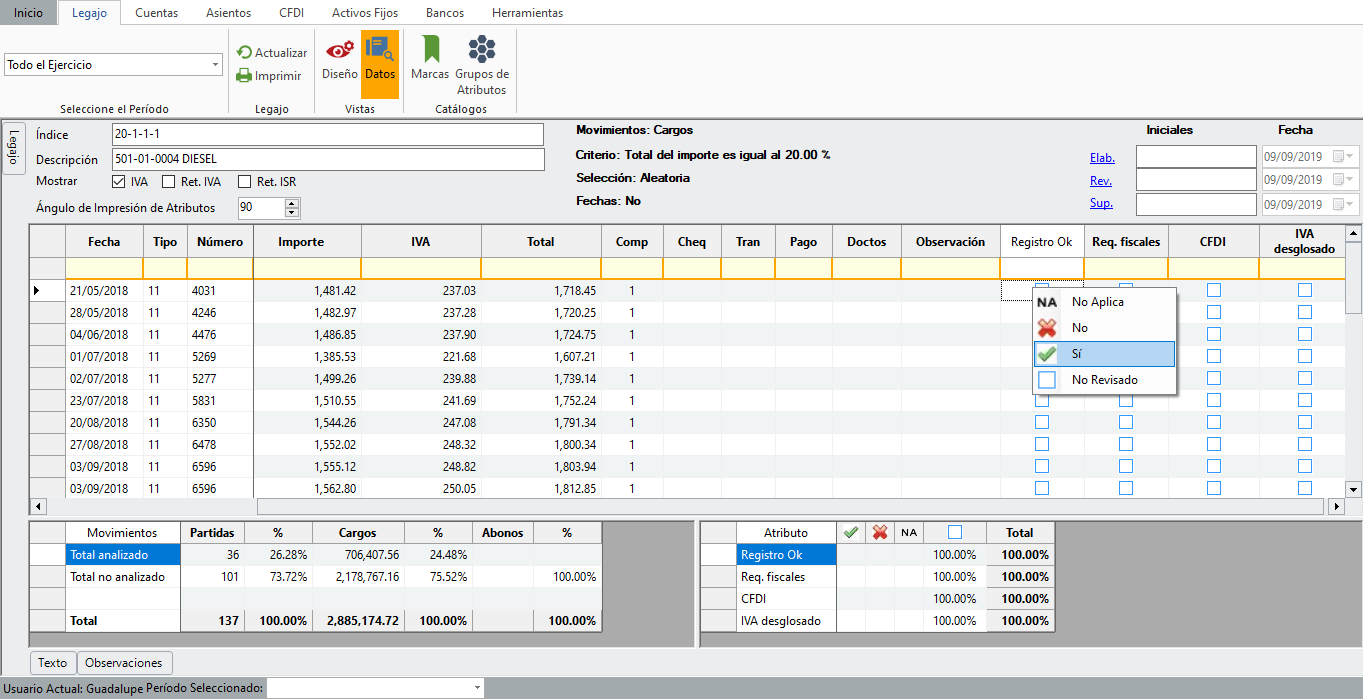The height and width of the screenshot is (699, 1363).
Task: Increase the Ángulo de Impresión value
Action: (x=292, y=203)
